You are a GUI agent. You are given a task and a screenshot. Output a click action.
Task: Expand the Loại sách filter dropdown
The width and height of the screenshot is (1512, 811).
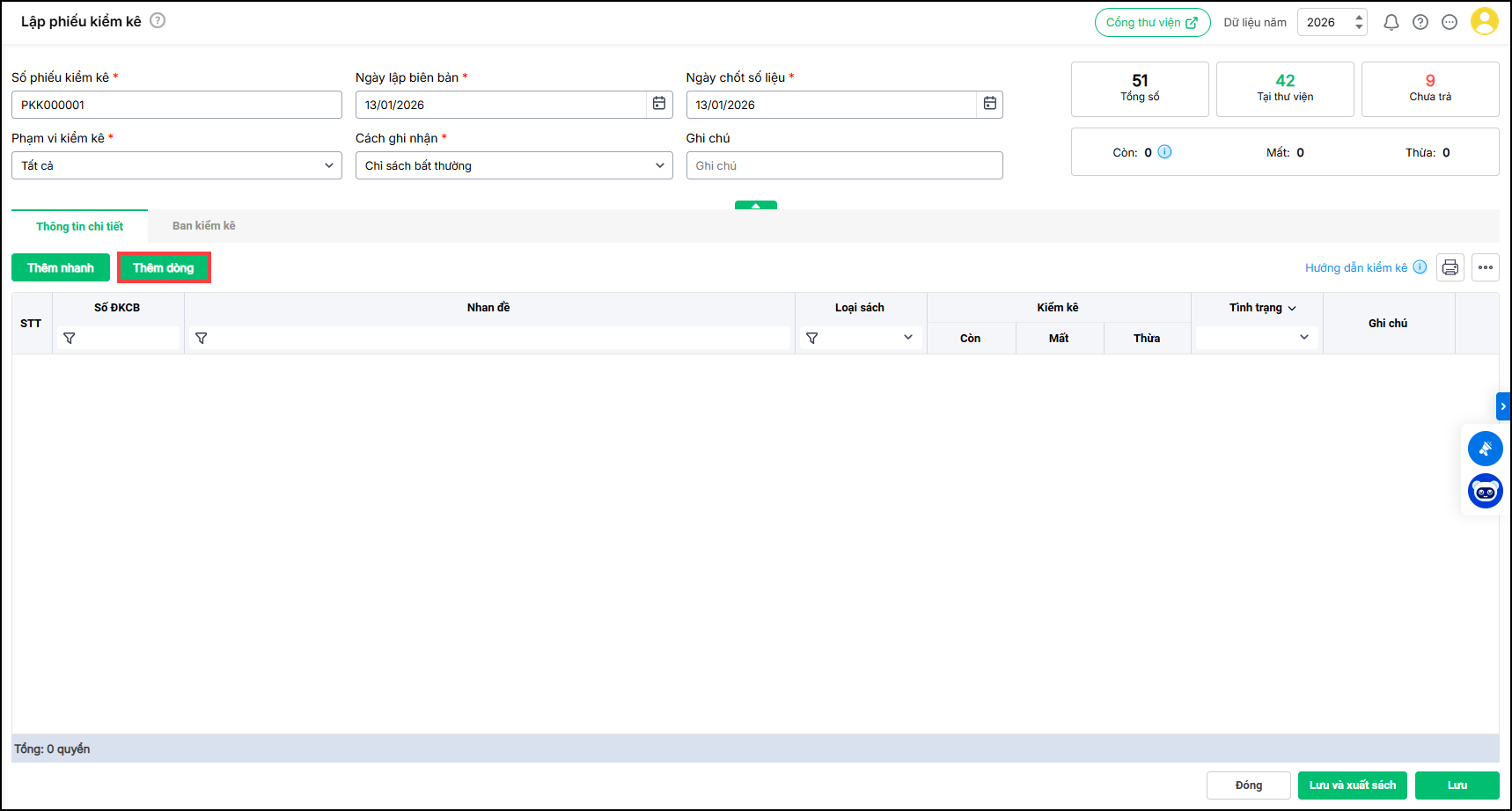click(x=907, y=338)
